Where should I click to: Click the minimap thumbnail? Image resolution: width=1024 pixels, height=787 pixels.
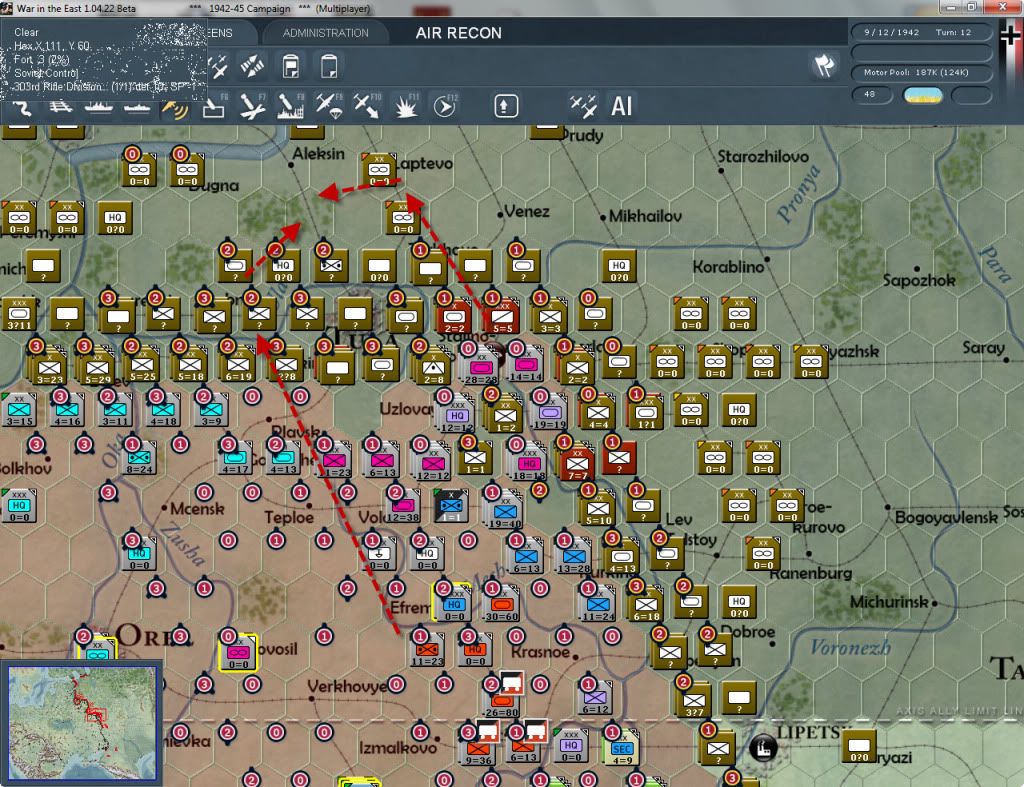click(x=82, y=723)
